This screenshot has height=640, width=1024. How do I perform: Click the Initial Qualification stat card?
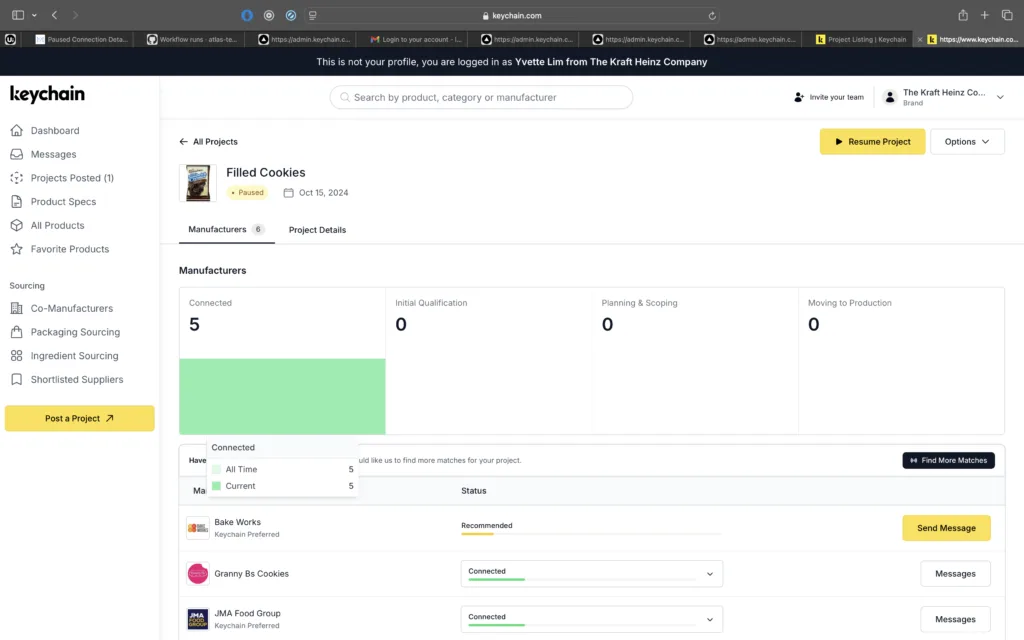point(488,361)
